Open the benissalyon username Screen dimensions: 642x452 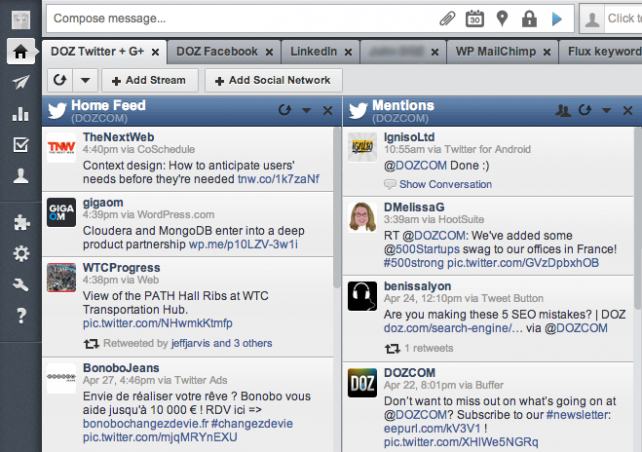[x=418, y=286]
